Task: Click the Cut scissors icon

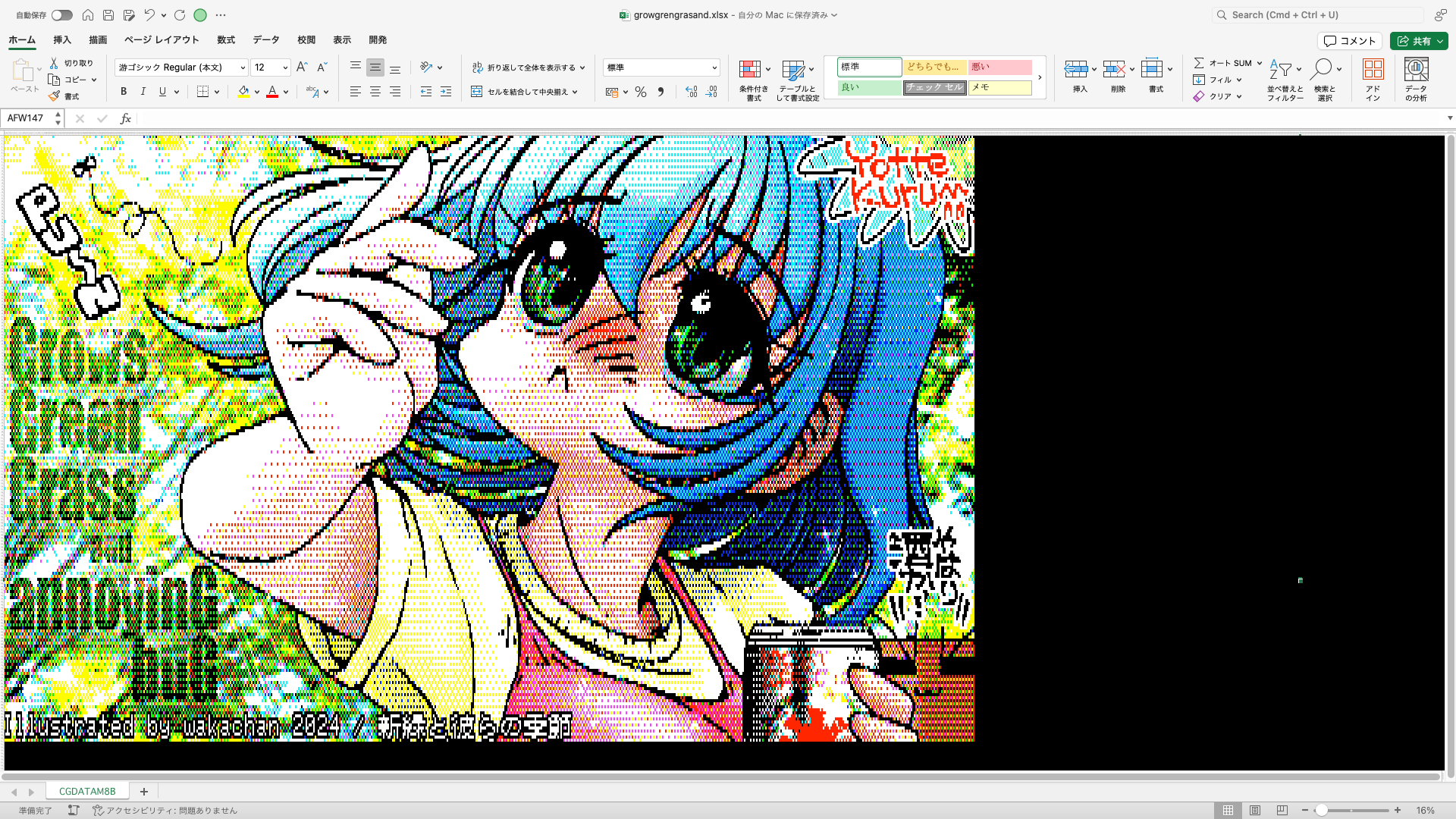Action: coord(54,63)
